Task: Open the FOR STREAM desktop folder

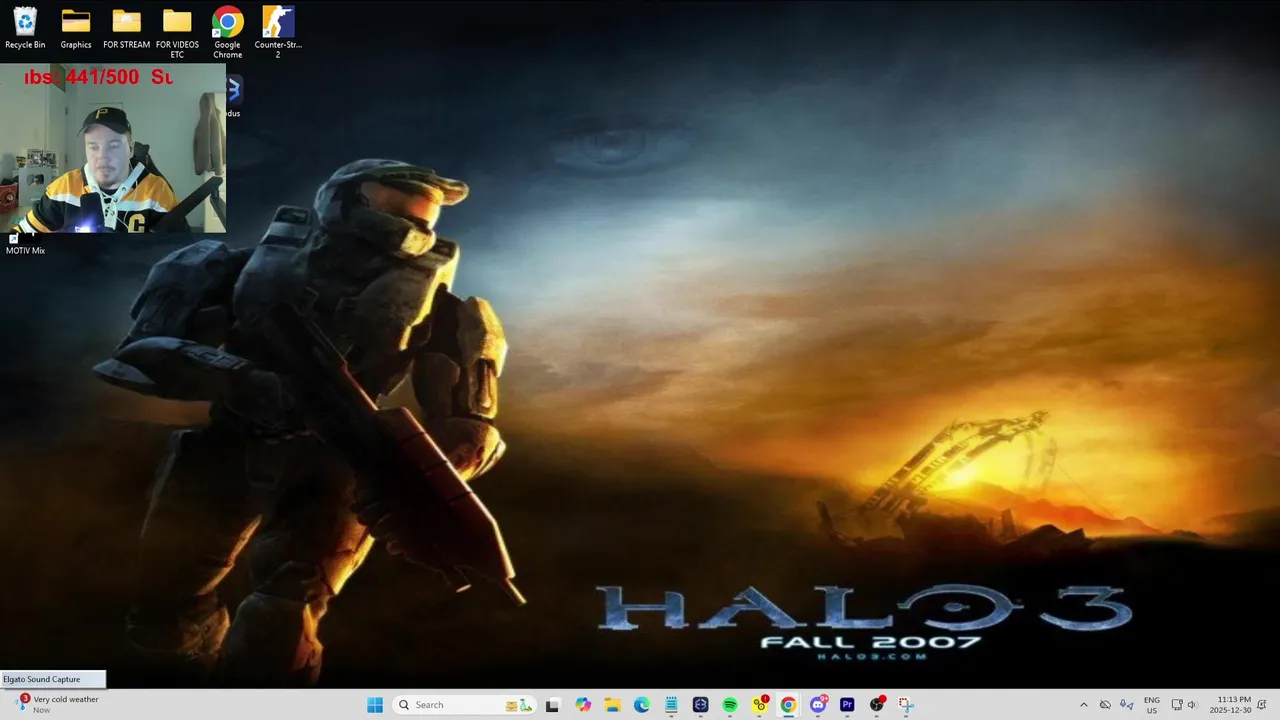Action: (x=127, y=27)
